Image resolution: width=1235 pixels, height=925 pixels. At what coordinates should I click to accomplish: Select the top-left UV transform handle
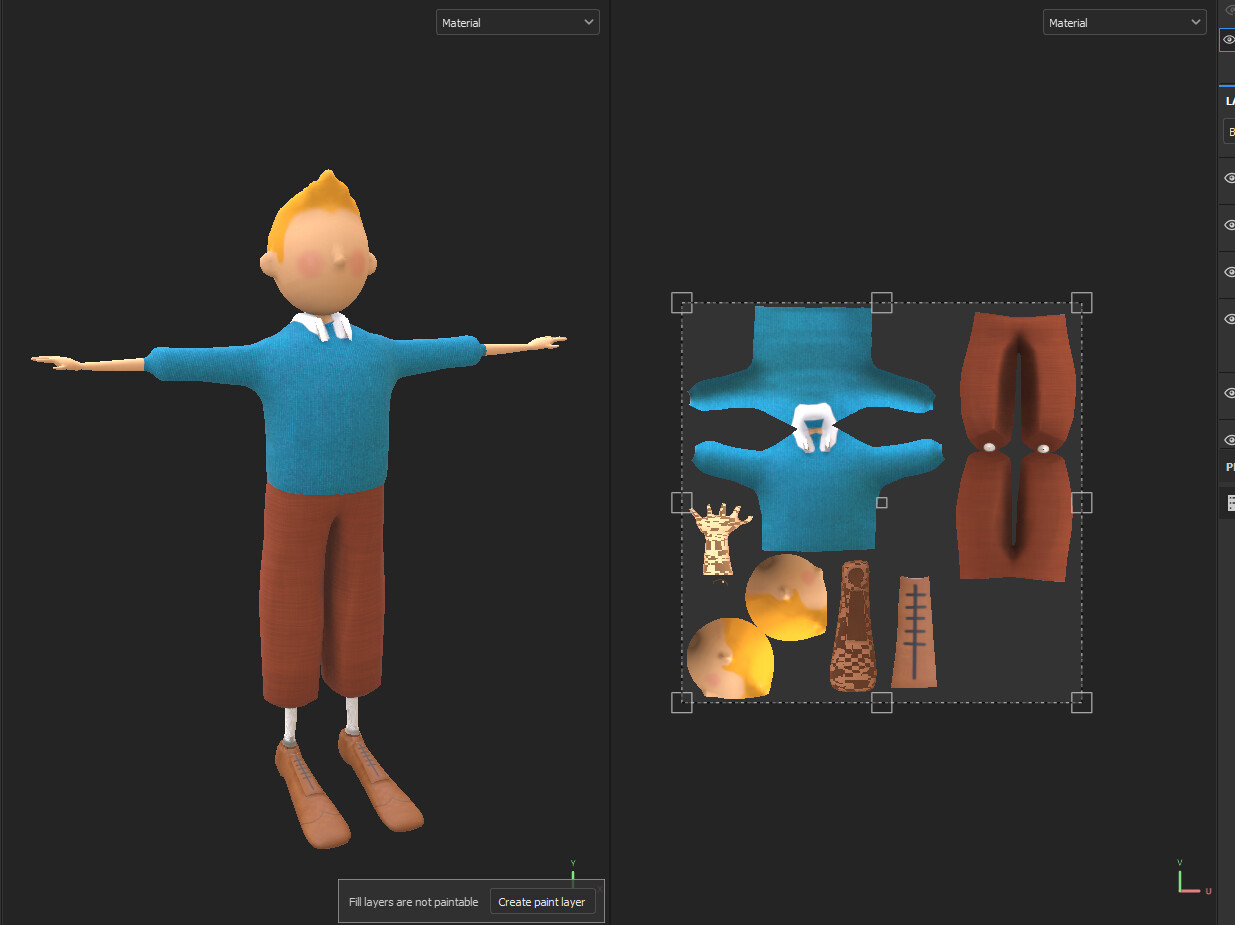tap(681, 302)
